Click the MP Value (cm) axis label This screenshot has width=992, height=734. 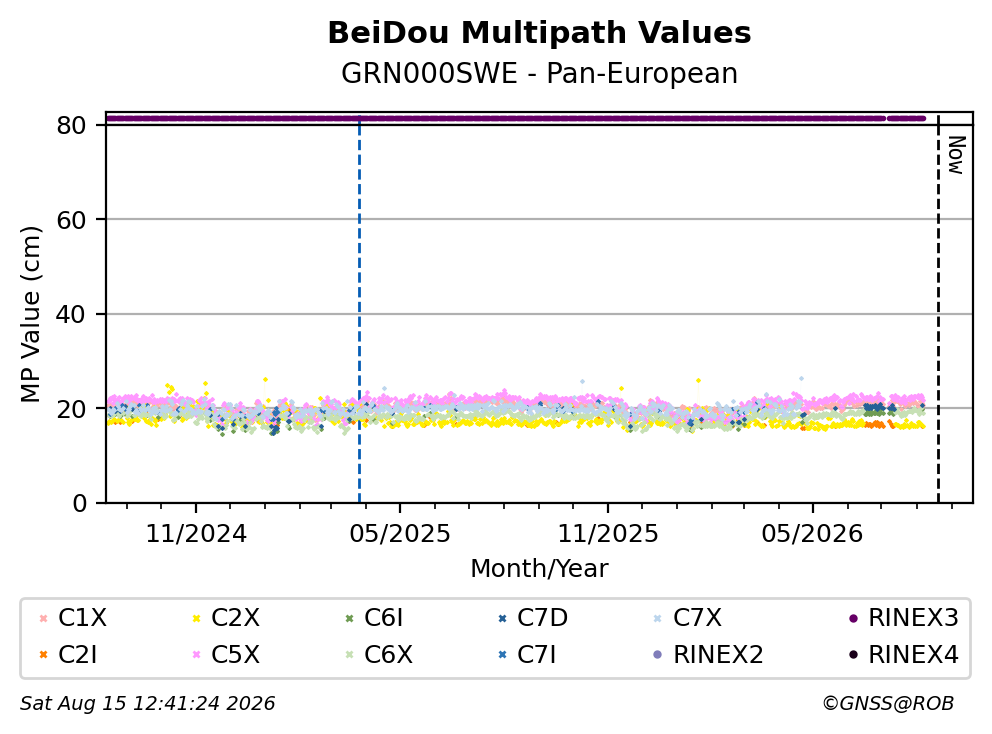pyautogui.click(x=30, y=314)
